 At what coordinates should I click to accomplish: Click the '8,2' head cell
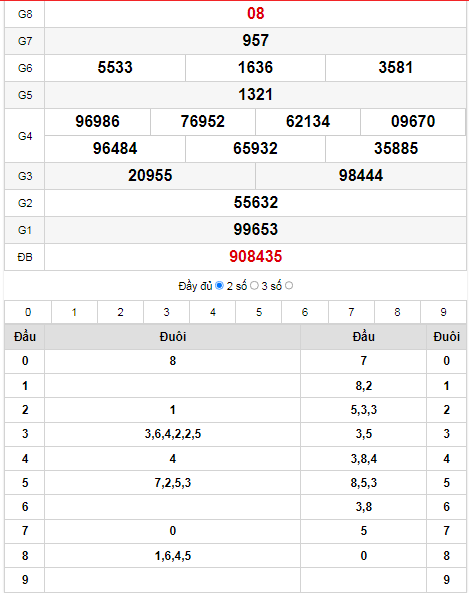click(363, 386)
